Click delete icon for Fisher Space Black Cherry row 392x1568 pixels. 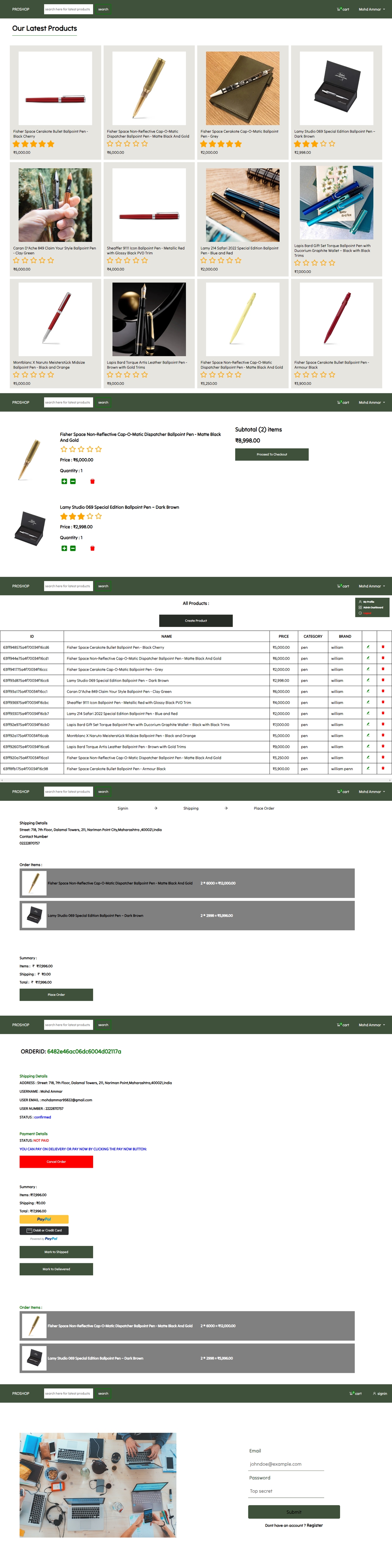[x=383, y=647]
